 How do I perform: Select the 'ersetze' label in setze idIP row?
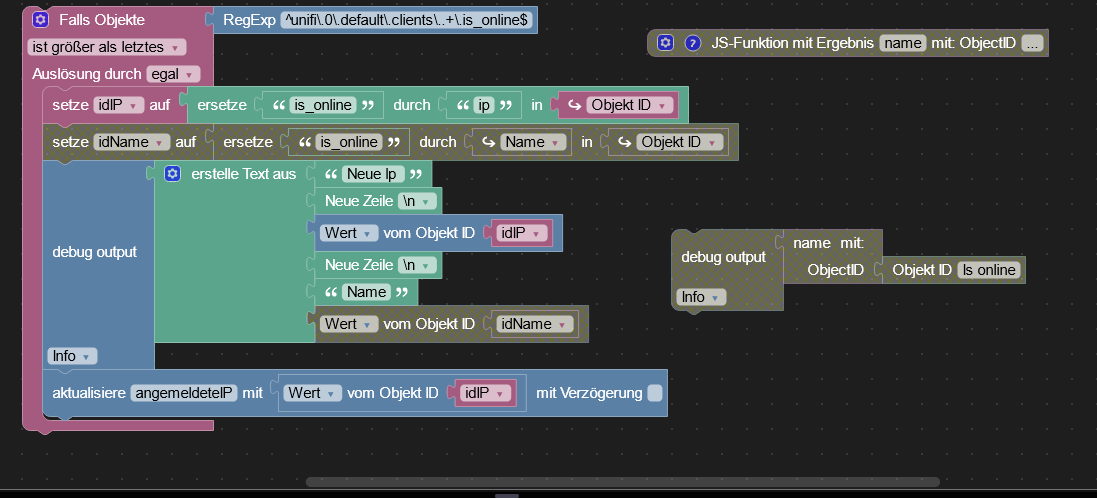click(222, 105)
